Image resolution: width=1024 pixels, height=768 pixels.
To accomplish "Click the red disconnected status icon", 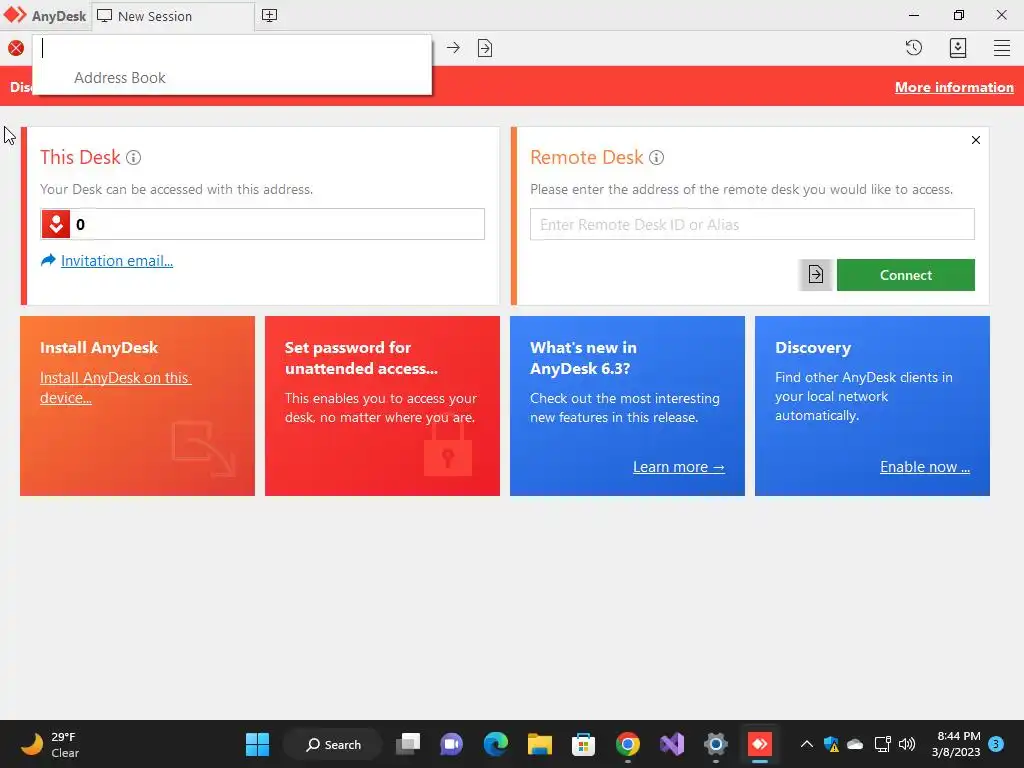I will click(16, 48).
